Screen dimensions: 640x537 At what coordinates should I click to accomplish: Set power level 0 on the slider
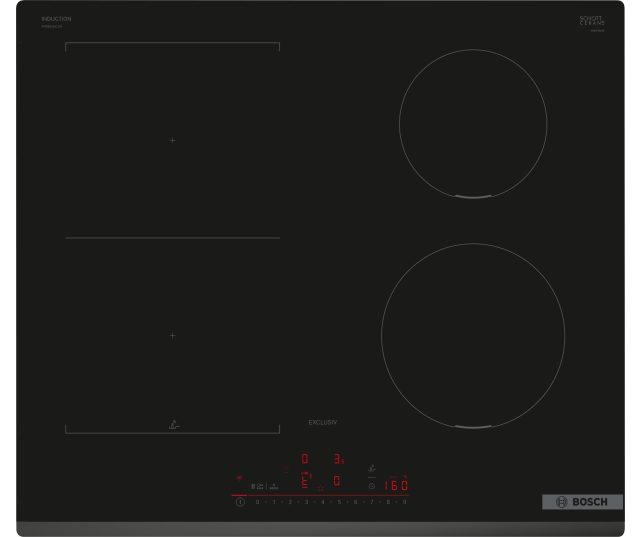coord(257,501)
